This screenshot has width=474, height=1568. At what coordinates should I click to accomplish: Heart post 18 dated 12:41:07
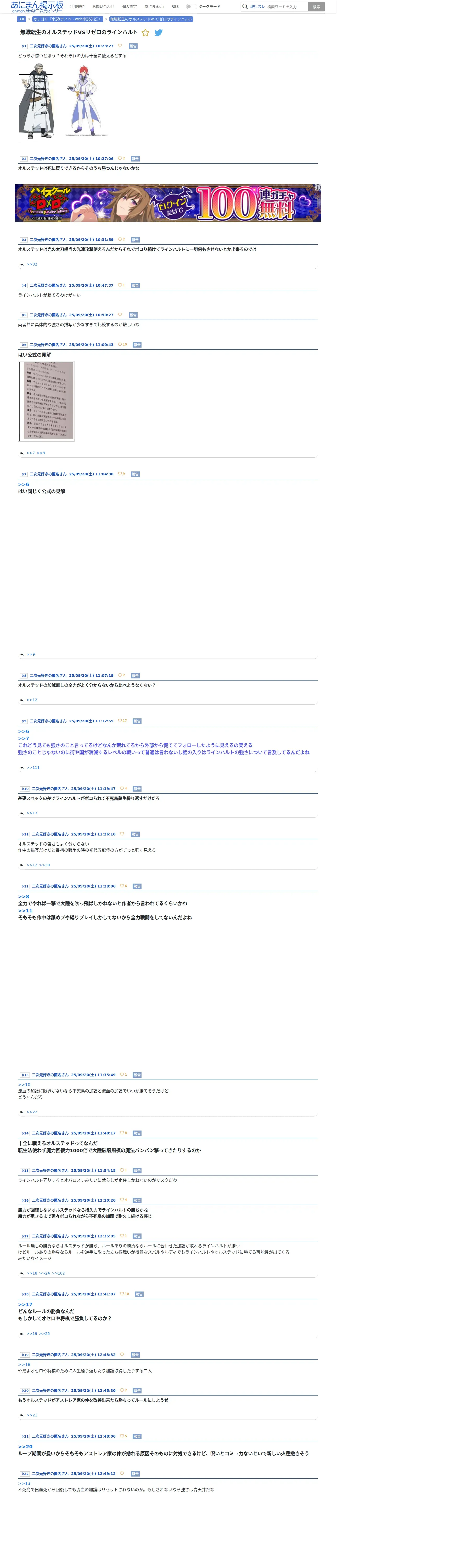click(x=122, y=1294)
